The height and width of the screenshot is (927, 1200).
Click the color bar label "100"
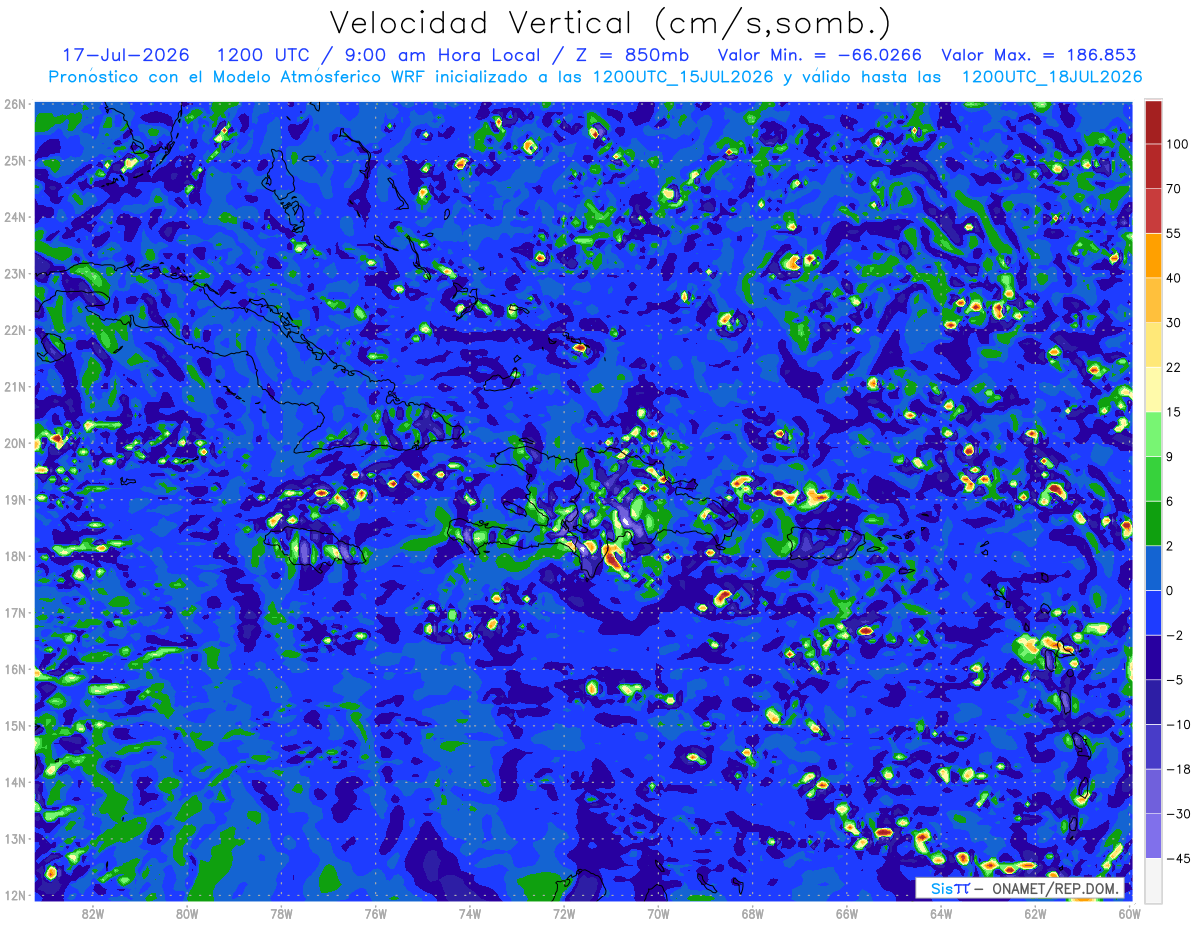coord(1177,144)
